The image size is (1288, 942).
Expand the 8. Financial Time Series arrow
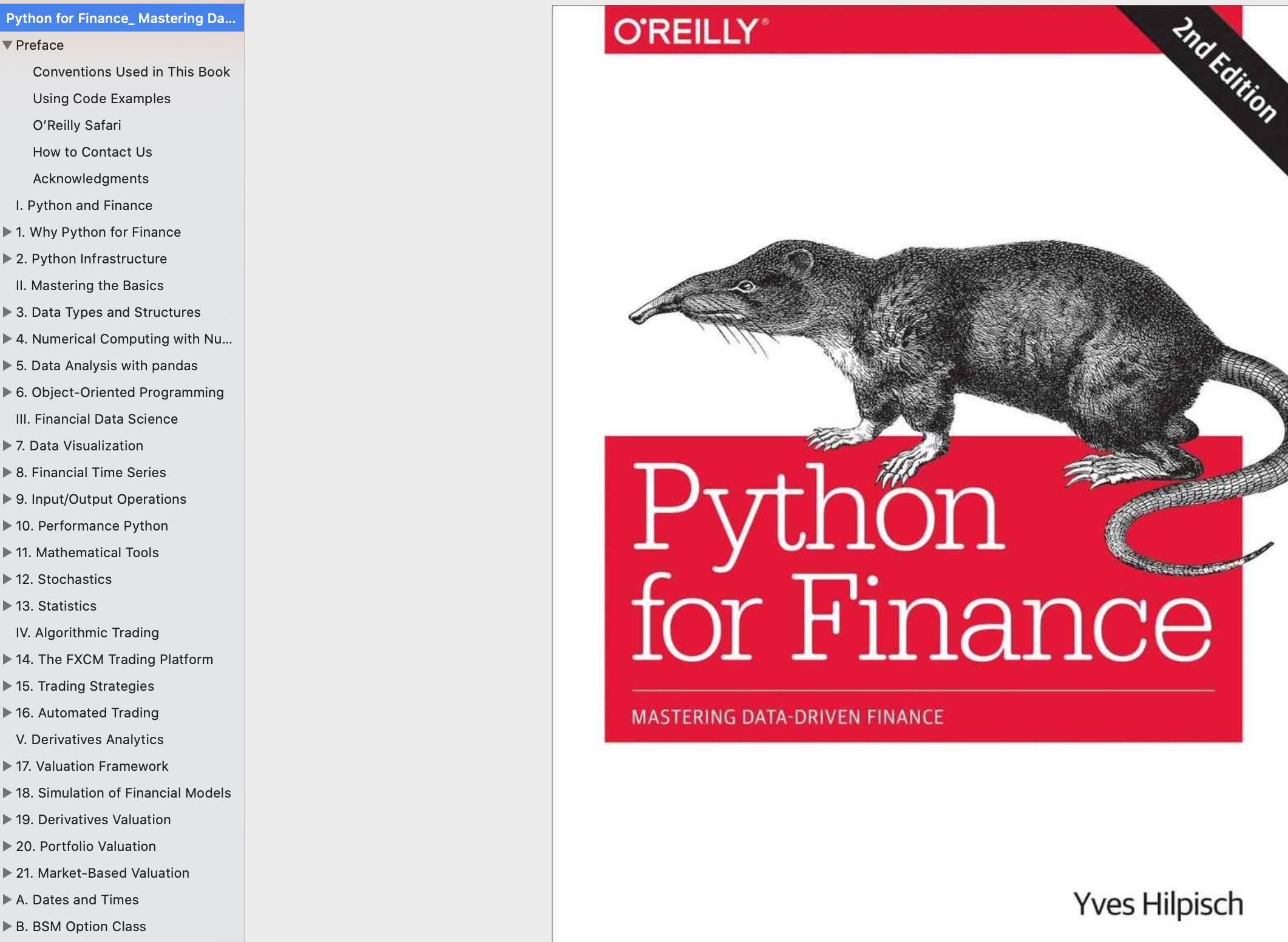click(x=7, y=472)
